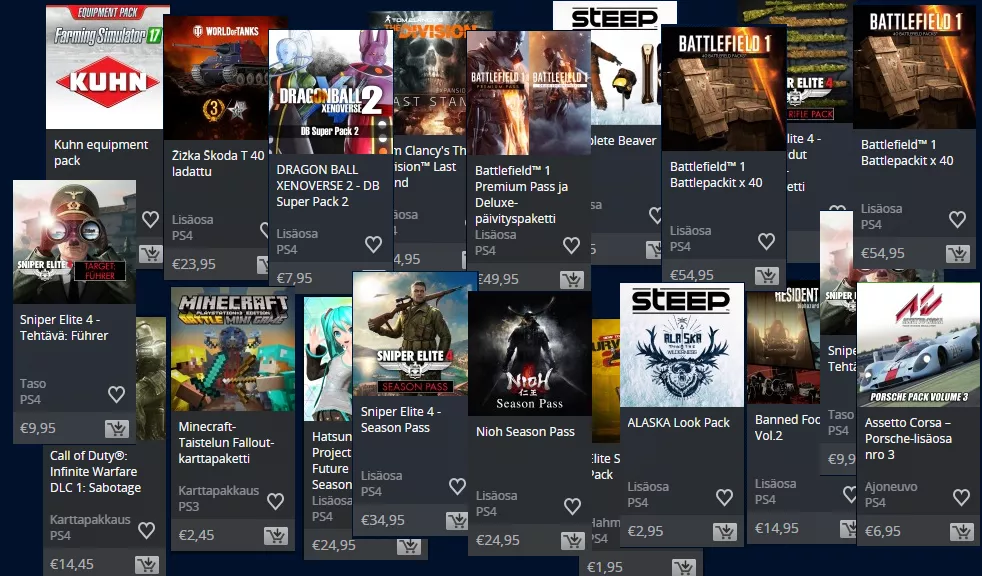Screen dimensions: 982x576
Task: Open 'DRAGON BALL XENOVERSE 2 - DB Super Pack 2' title
Action: (328, 185)
